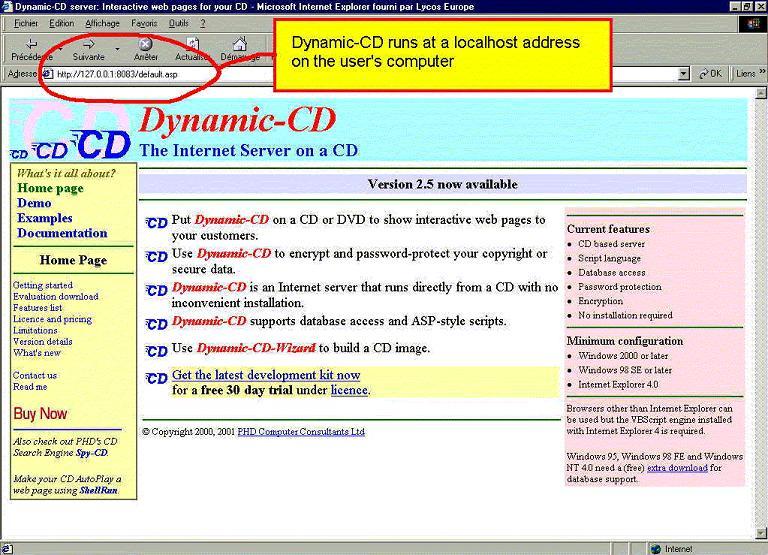Open the Evaluation download link
The height and width of the screenshot is (555, 768).
(55, 296)
